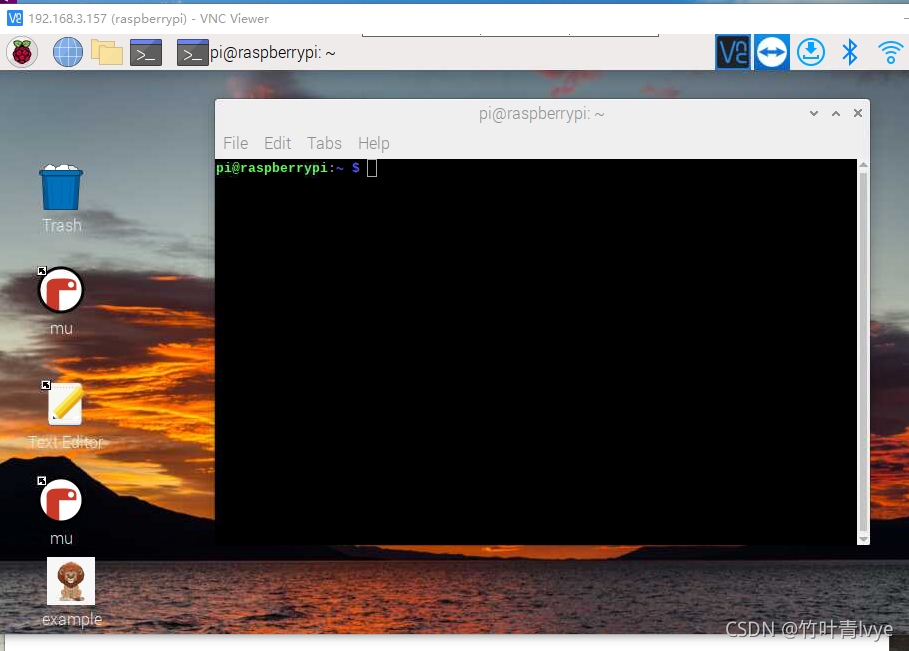
Task: Open the VNC Server tray icon
Action: [x=733, y=53]
